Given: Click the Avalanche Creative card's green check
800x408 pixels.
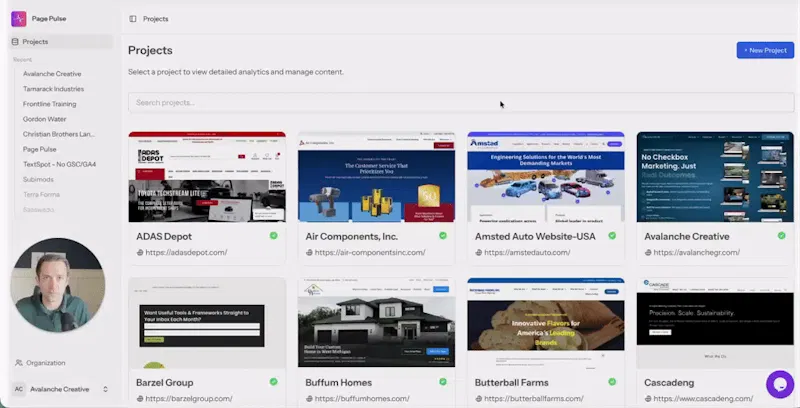Looking at the screenshot, I should [782, 236].
